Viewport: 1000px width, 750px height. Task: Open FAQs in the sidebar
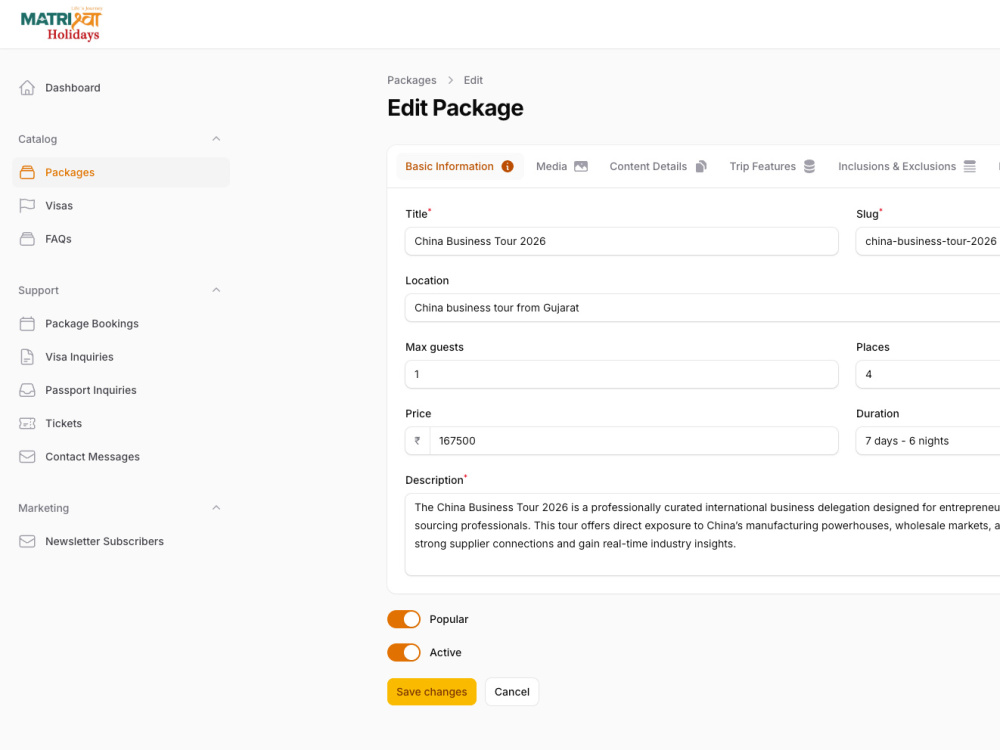pyautogui.click(x=121, y=239)
